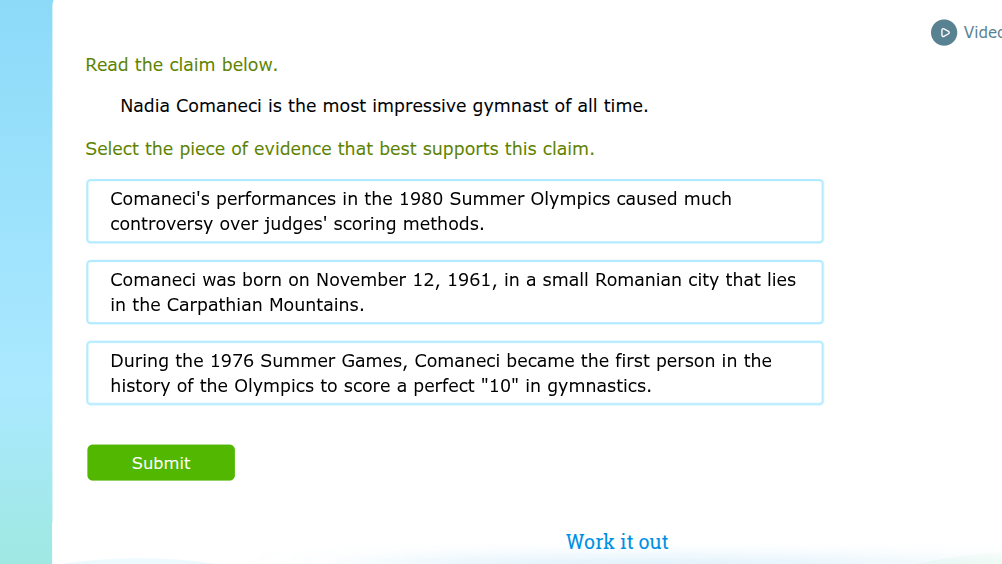1002x564 pixels.
Task: Pick the perfect "10" in gymnastics answer
Action: click(x=455, y=373)
